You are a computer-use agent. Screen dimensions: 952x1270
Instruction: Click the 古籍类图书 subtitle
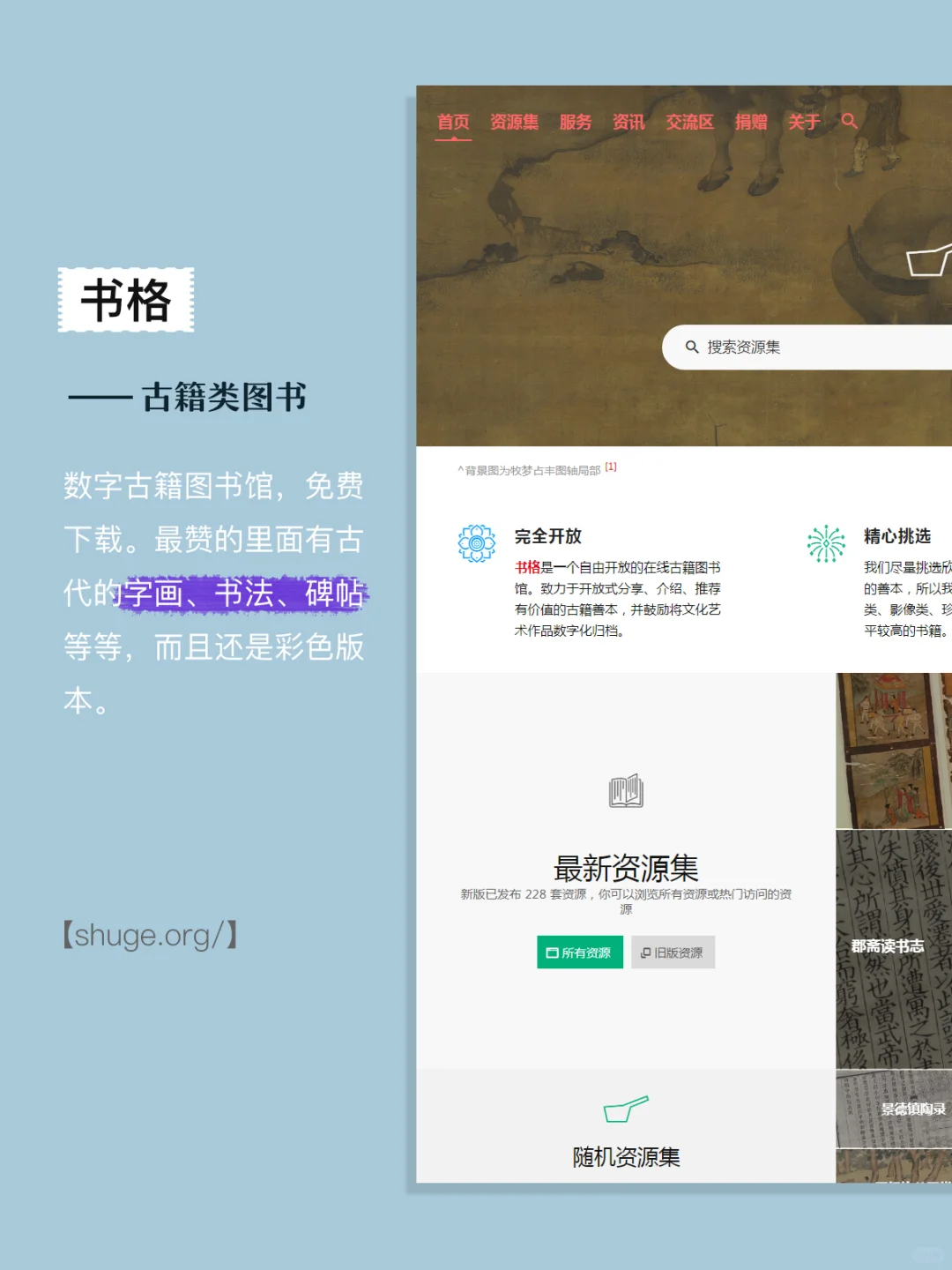[x=224, y=397]
